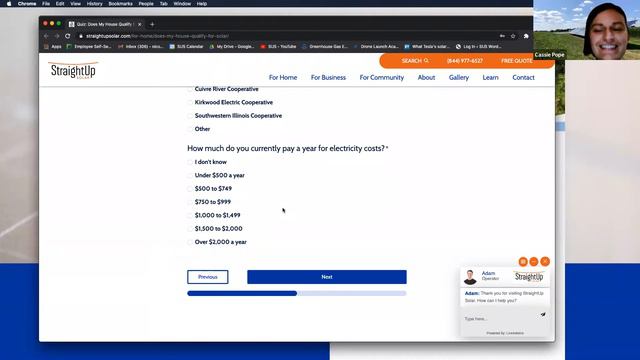The height and width of the screenshot is (360, 640).
Task: Minimize the live chat widget
Action: 534,262
